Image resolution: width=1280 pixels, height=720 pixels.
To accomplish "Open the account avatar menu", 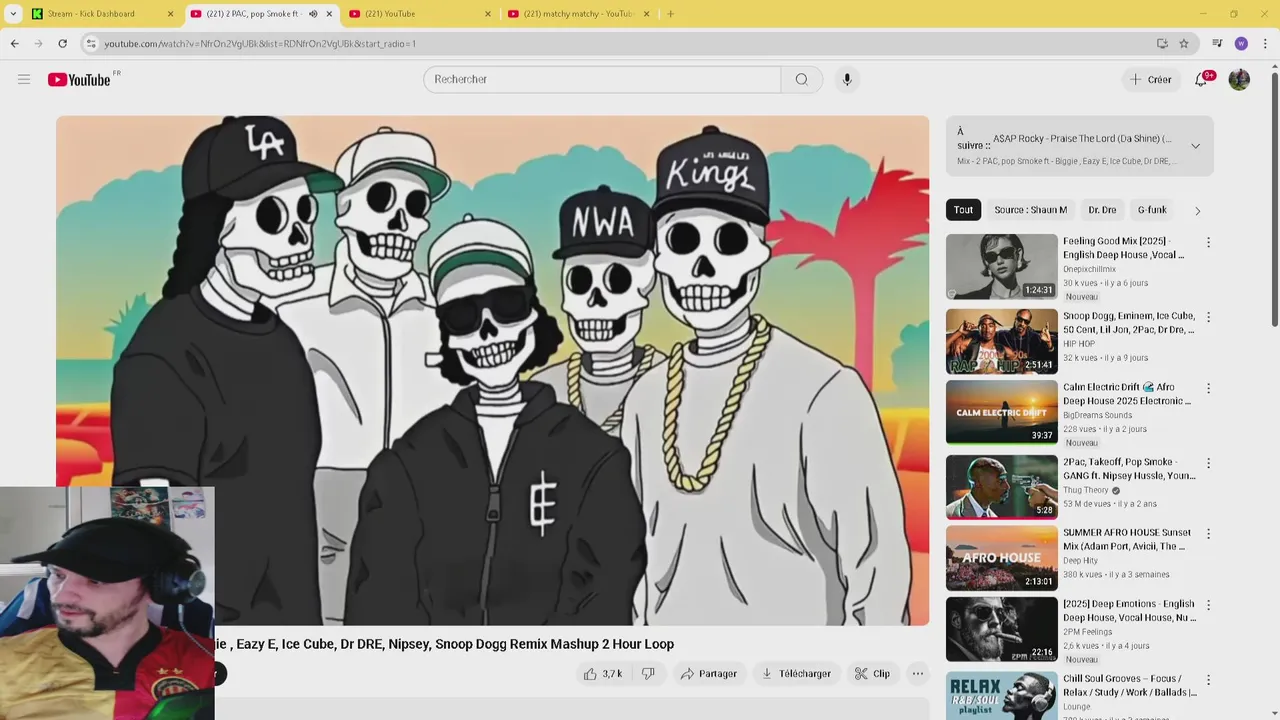I will (1239, 79).
